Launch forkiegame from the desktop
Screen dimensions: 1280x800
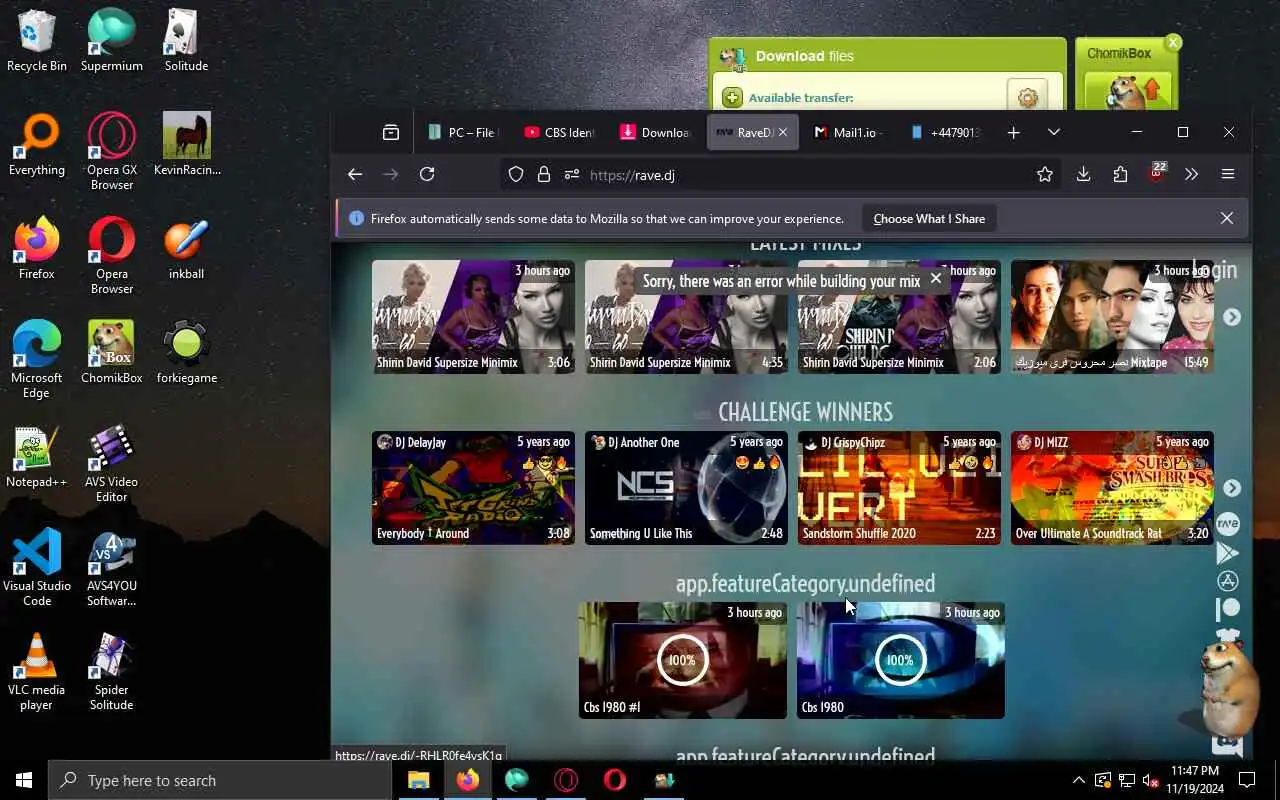click(x=187, y=352)
